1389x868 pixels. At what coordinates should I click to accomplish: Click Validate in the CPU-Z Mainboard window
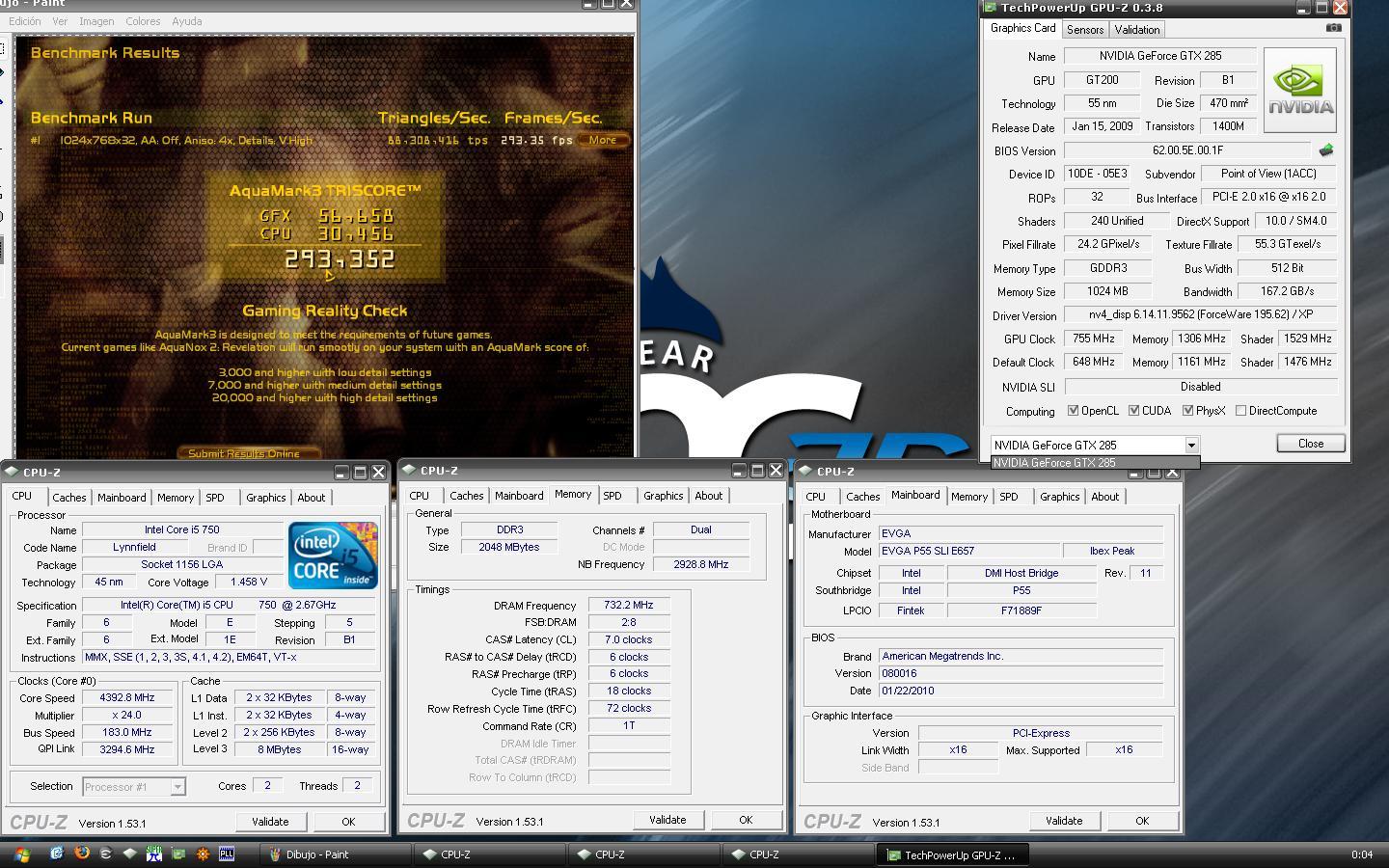coord(1064,821)
